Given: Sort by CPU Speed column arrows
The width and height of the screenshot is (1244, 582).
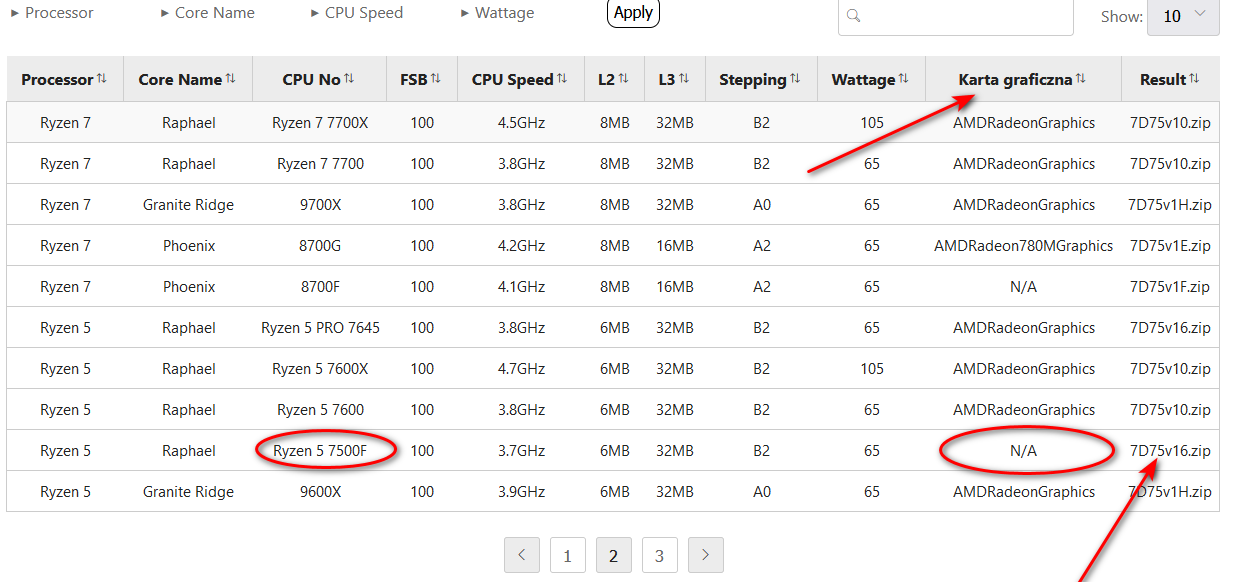Looking at the screenshot, I should coord(562,79).
